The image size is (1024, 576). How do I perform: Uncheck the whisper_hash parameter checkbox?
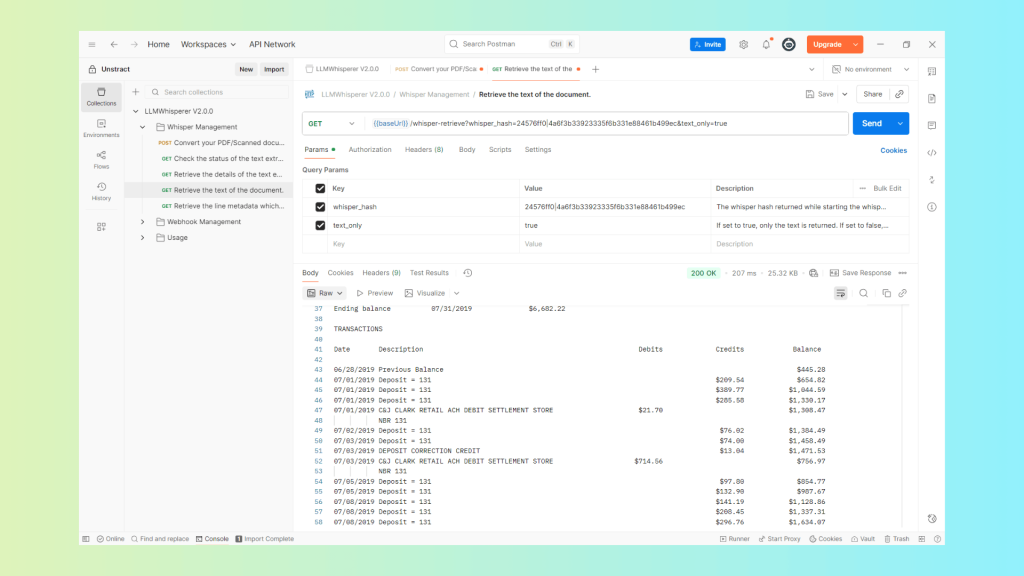click(320, 207)
